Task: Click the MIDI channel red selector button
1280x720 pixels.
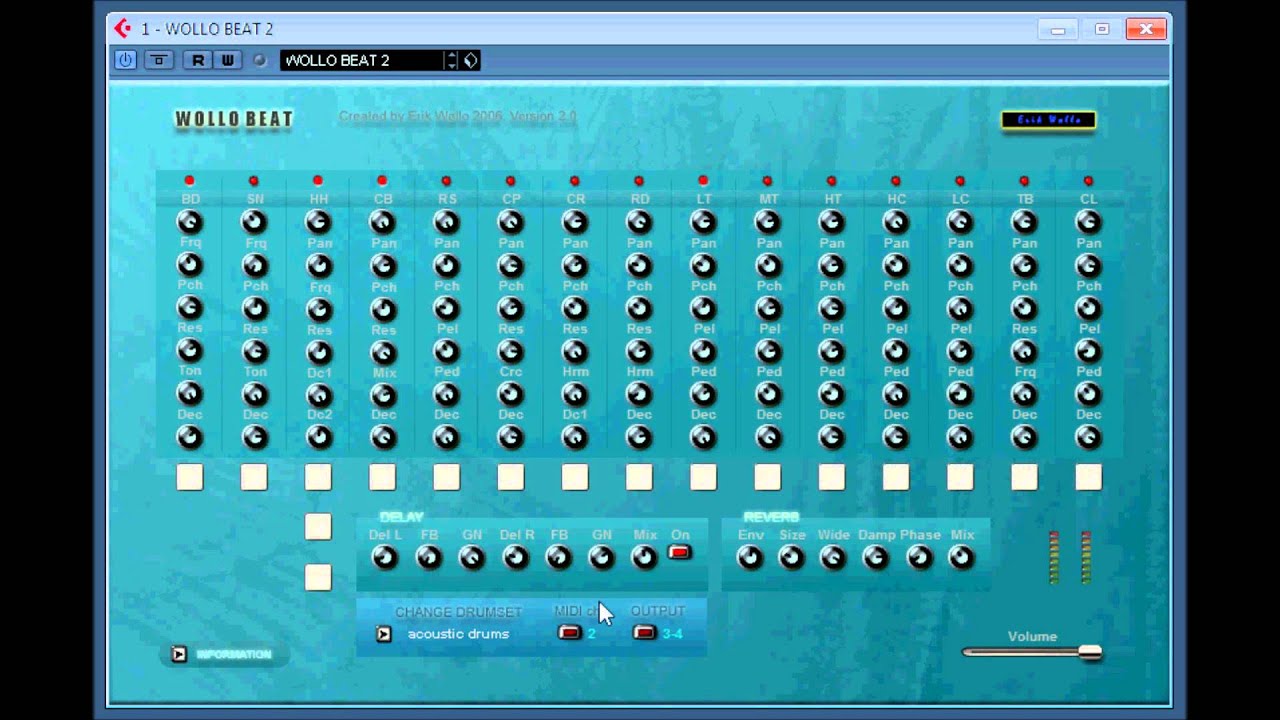Action: point(570,633)
